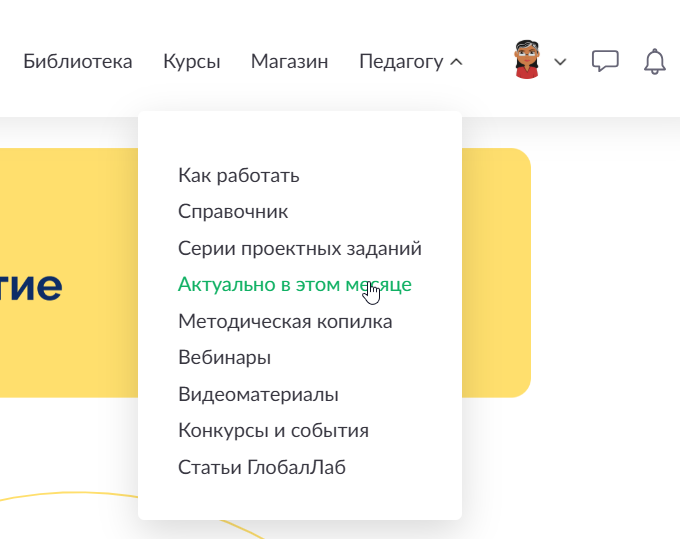Go to Курсы page

(192, 62)
